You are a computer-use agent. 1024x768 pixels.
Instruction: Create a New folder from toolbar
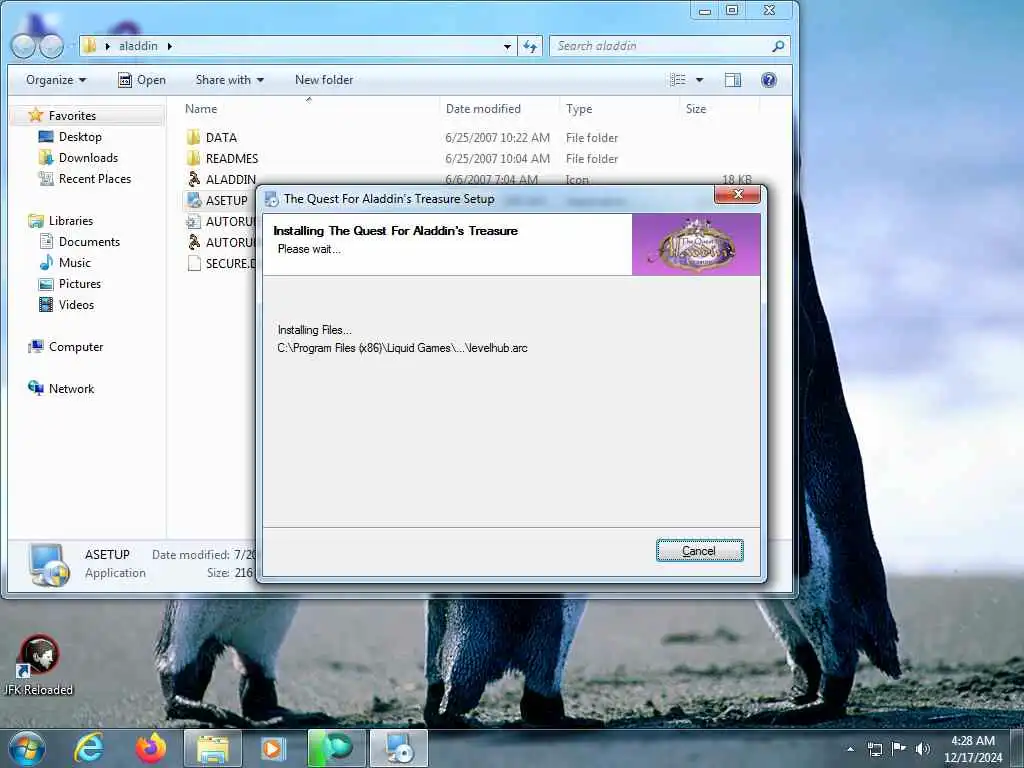coord(324,80)
